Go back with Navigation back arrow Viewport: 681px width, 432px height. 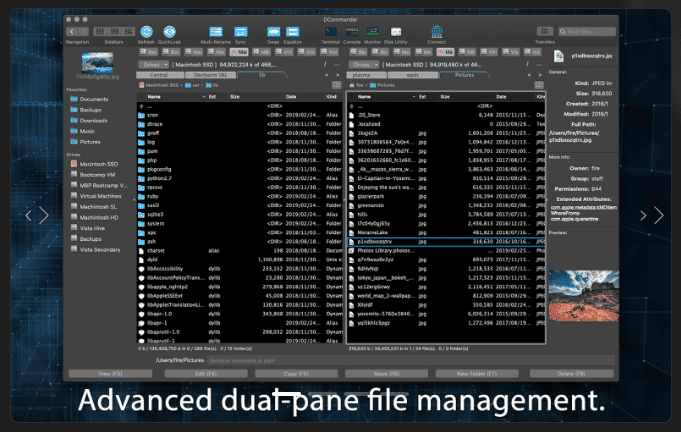[72, 31]
